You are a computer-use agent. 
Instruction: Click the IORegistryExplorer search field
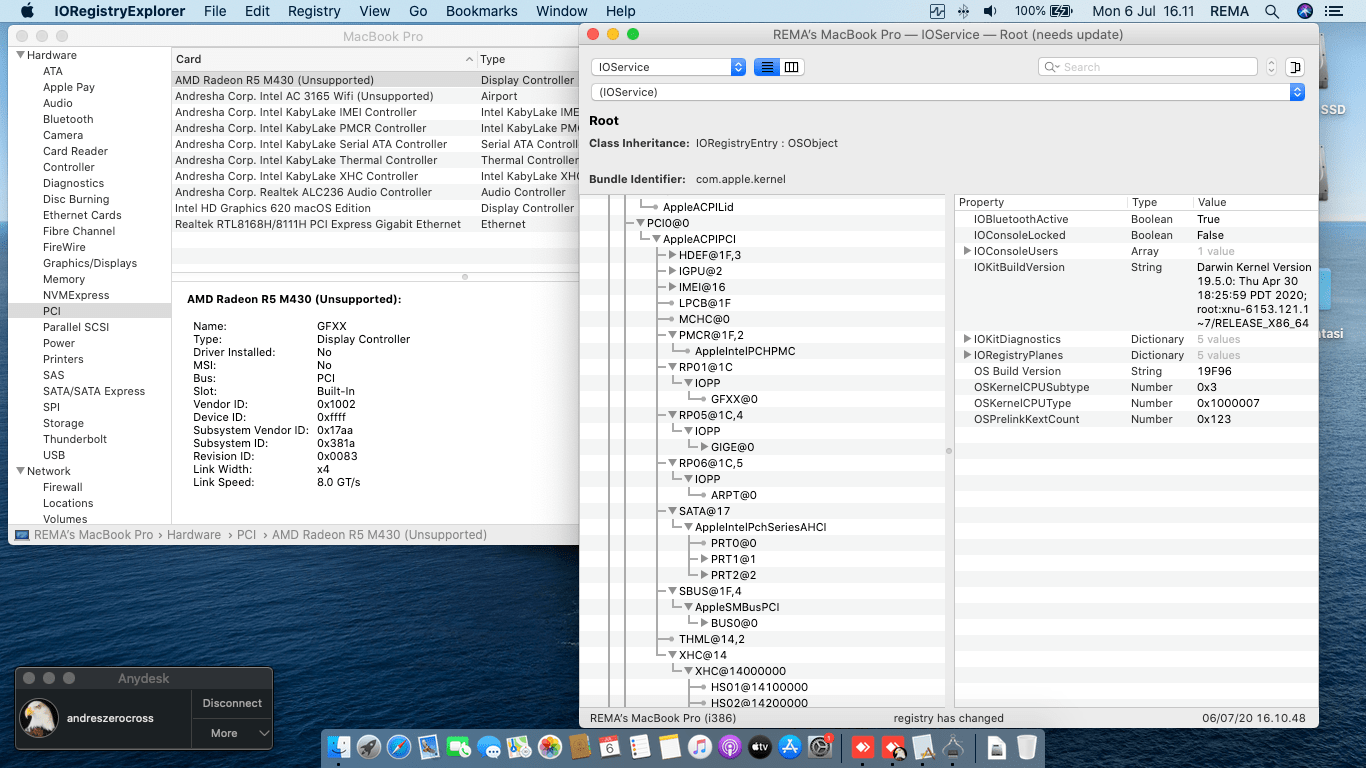coord(1148,67)
